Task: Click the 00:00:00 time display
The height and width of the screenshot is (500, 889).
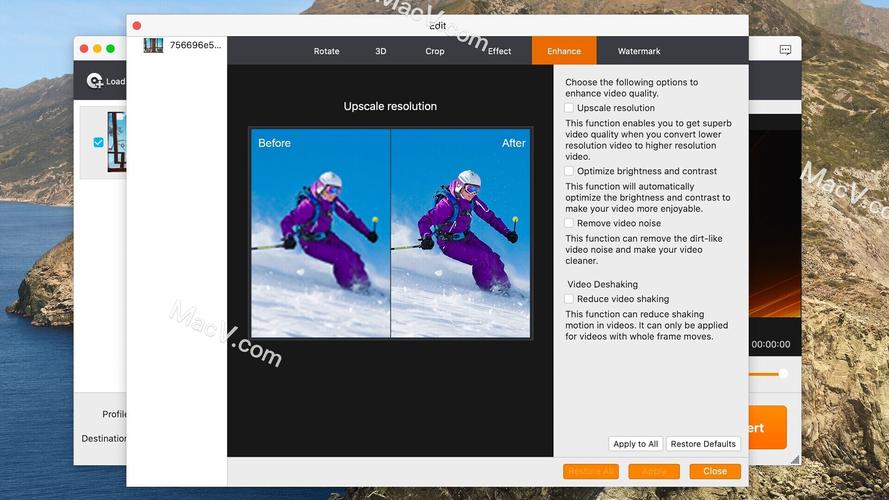Action: (x=771, y=344)
